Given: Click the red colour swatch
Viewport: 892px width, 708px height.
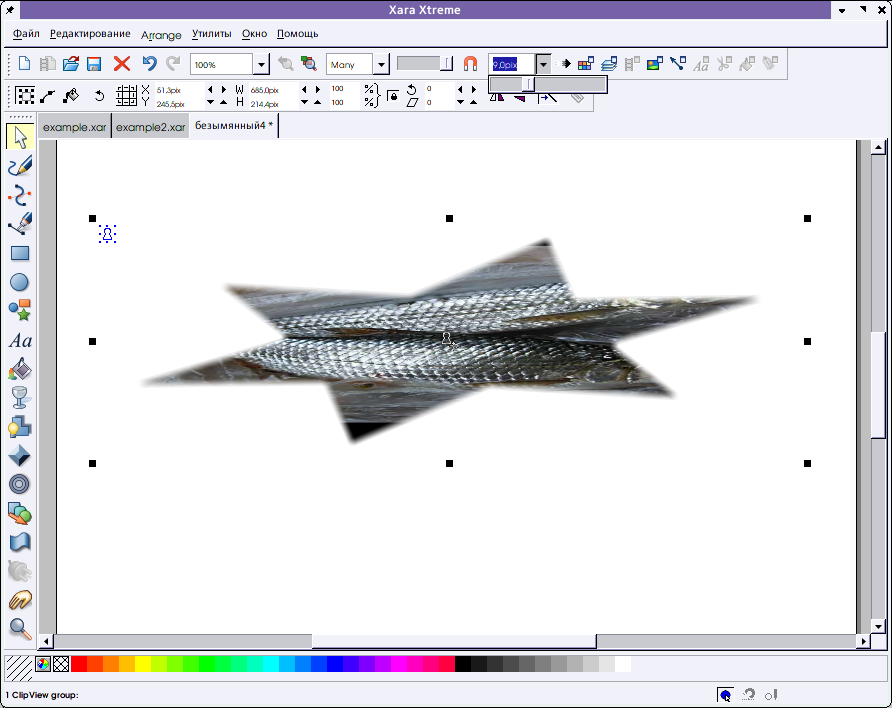Looking at the screenshot, I should tap(79, 664).
